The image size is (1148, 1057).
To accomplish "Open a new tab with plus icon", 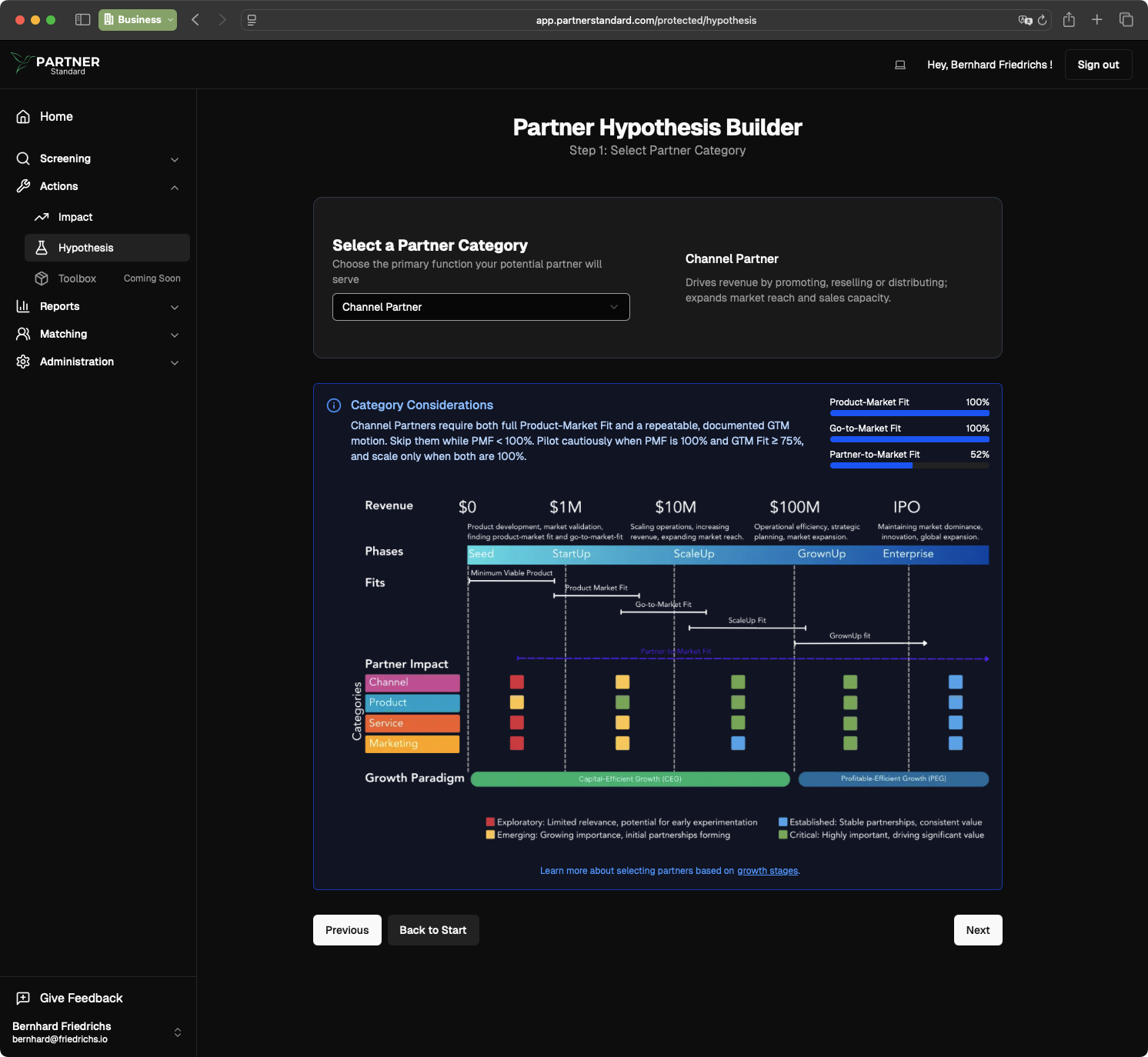I will pos(1097,20).
